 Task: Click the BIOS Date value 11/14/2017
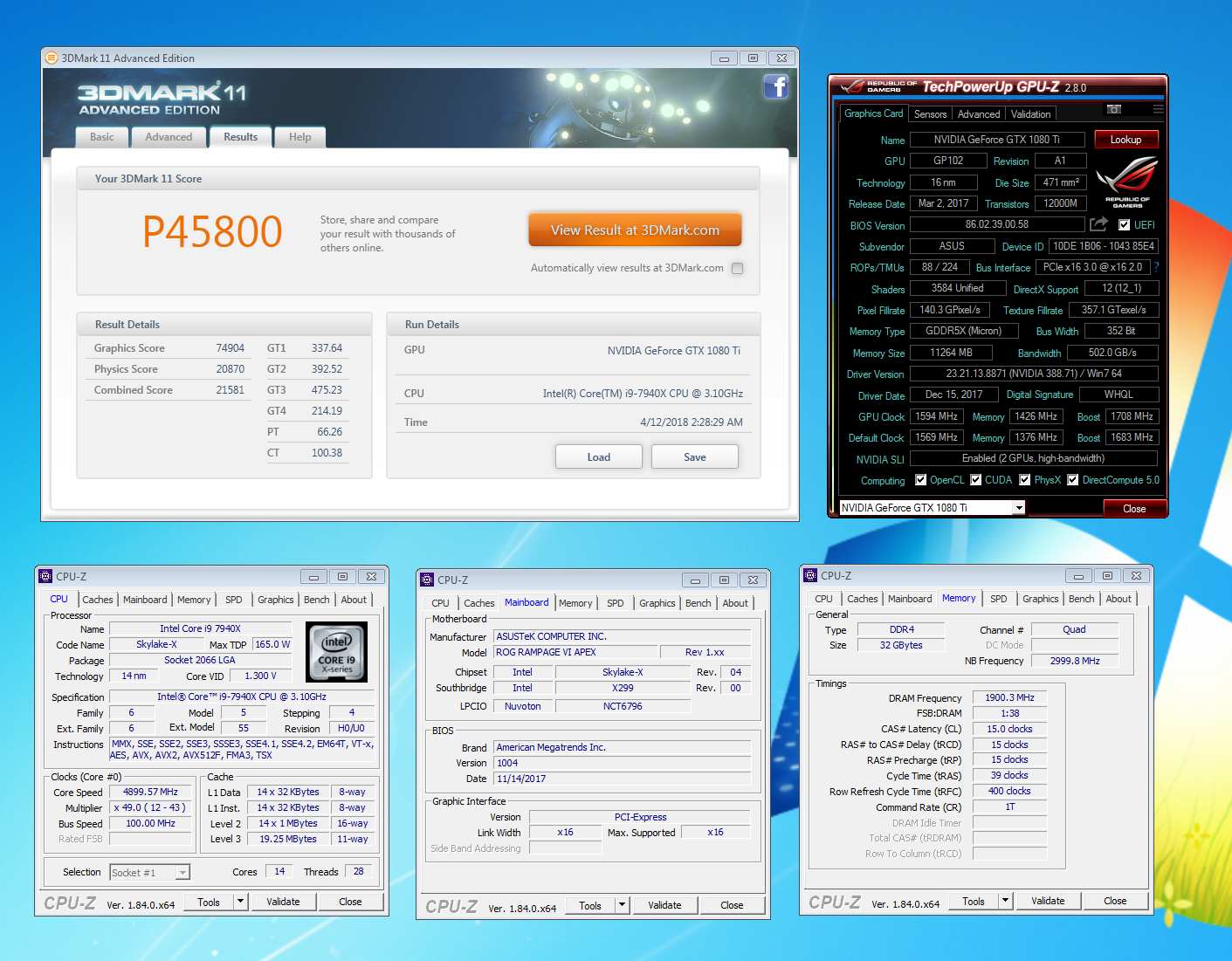[x=623, y=779]
